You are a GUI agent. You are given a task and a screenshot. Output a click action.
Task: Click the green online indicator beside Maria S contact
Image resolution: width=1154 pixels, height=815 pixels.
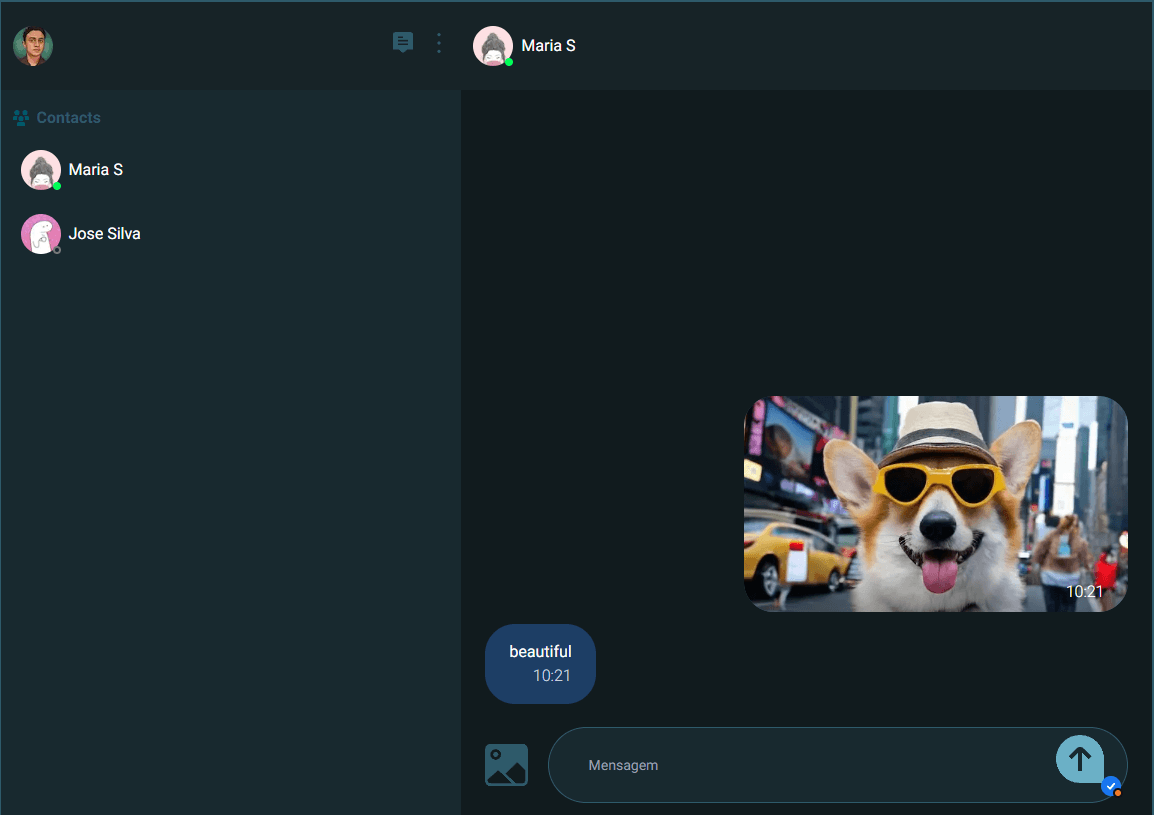point(55,183)
